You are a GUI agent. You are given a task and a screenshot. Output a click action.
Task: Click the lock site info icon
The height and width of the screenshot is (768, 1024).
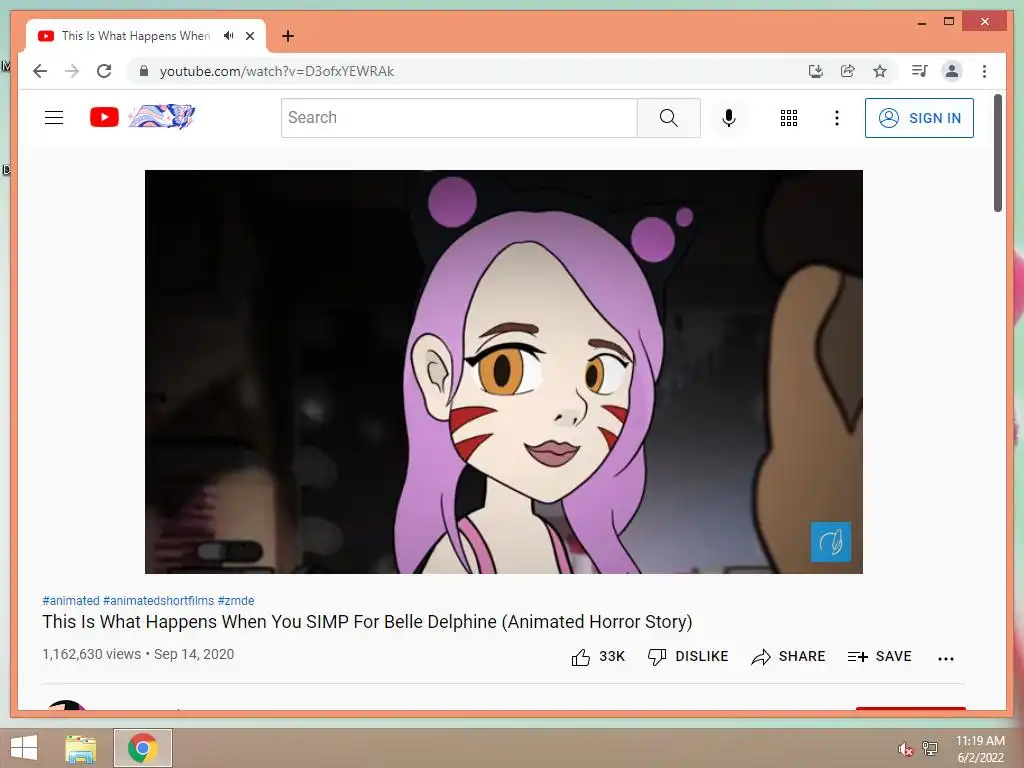(144, 71)
